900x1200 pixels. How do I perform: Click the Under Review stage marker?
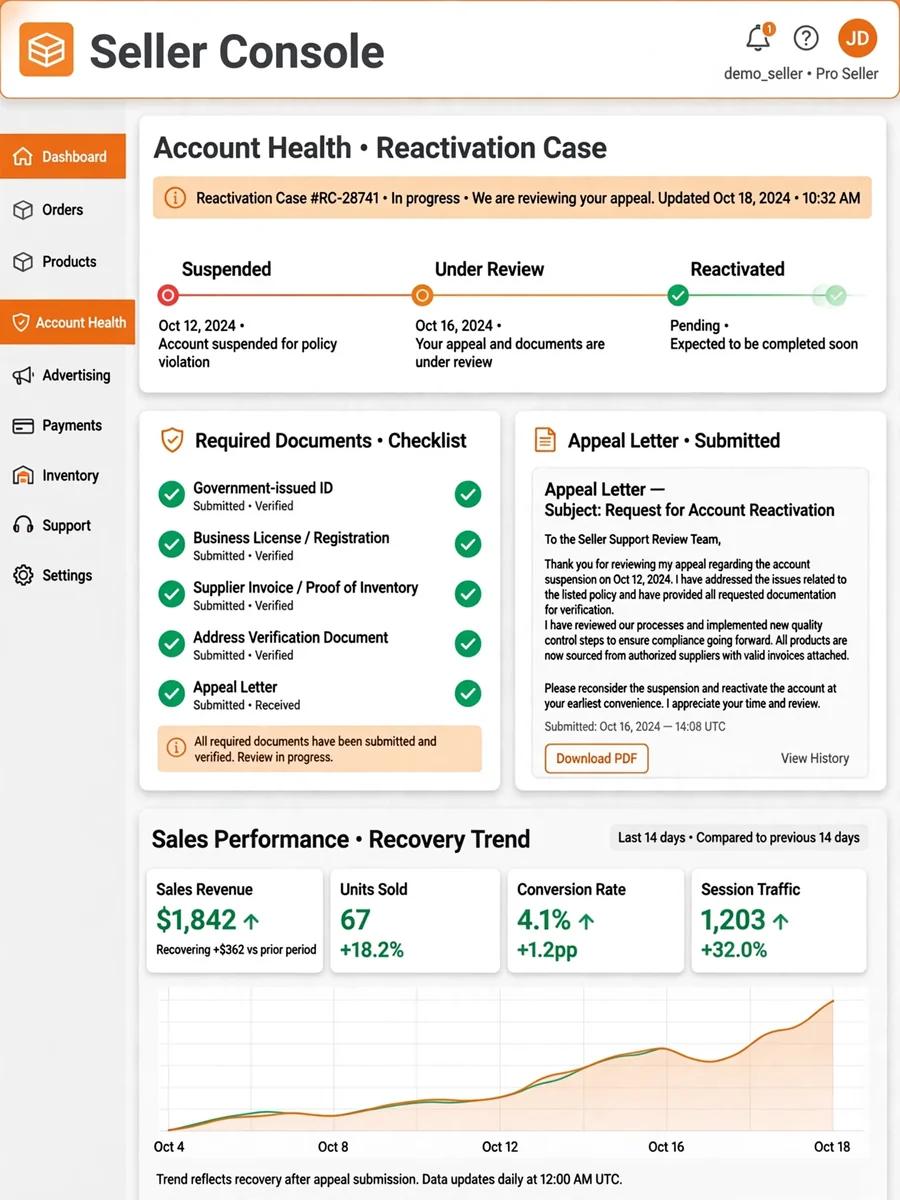click(422, 295)
